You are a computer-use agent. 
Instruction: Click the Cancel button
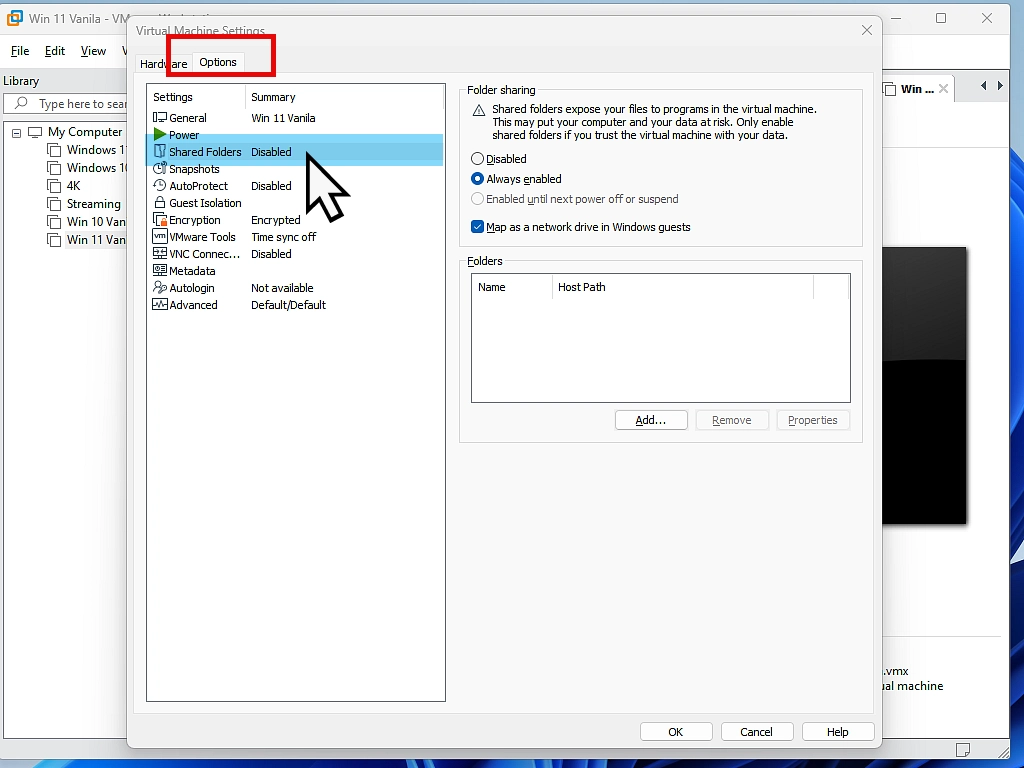[x=757, y=732]
